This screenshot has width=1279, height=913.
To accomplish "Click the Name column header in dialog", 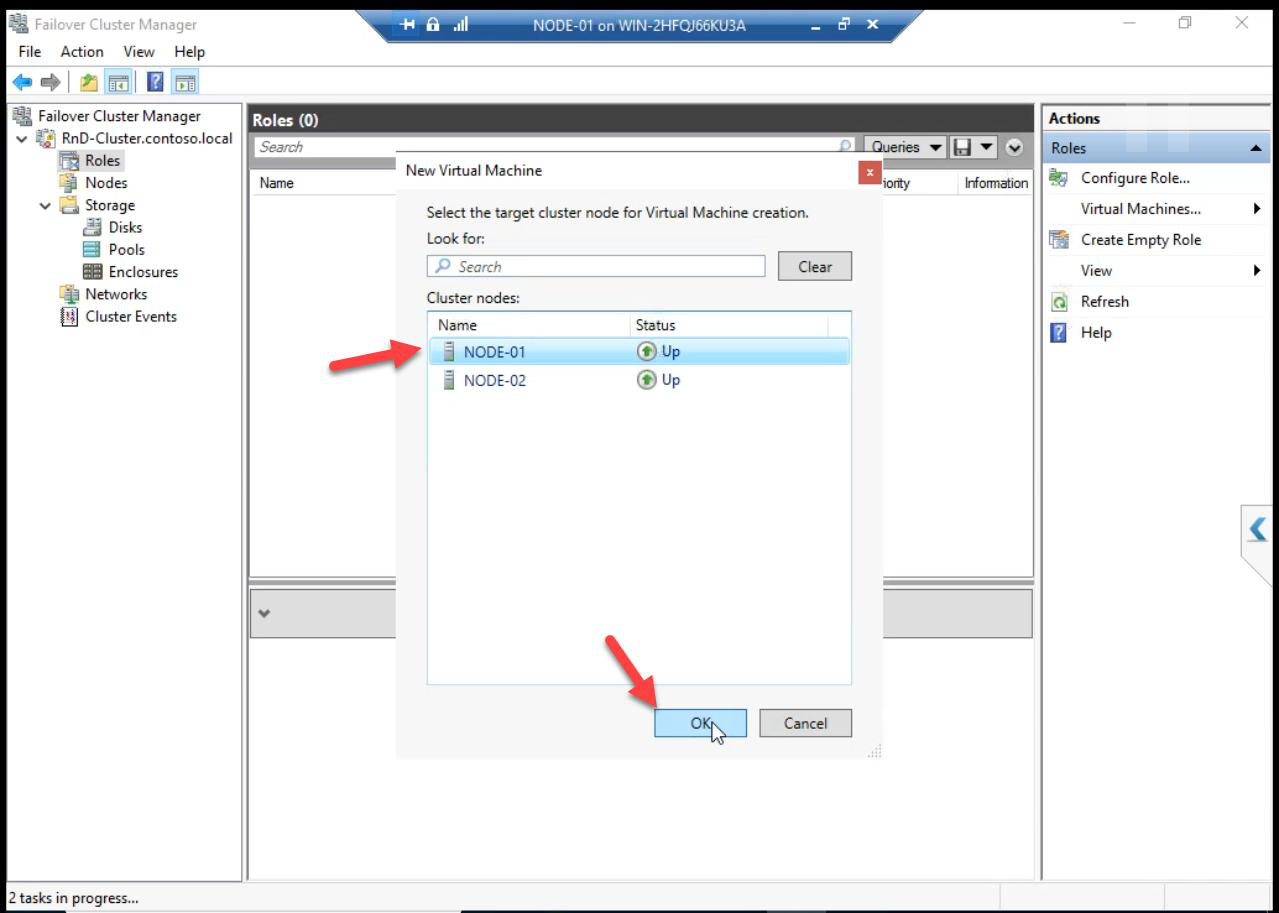I will (x=457, y=325).
